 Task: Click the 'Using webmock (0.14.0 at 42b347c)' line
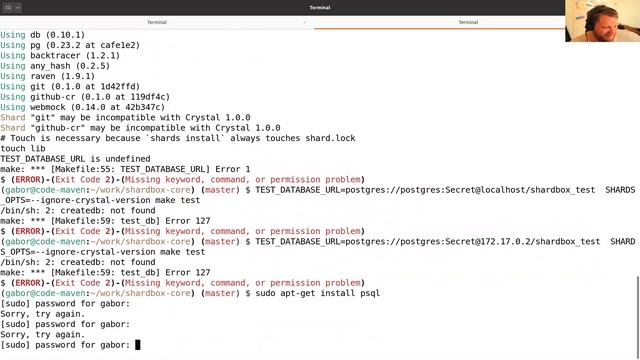coord(82,107)
